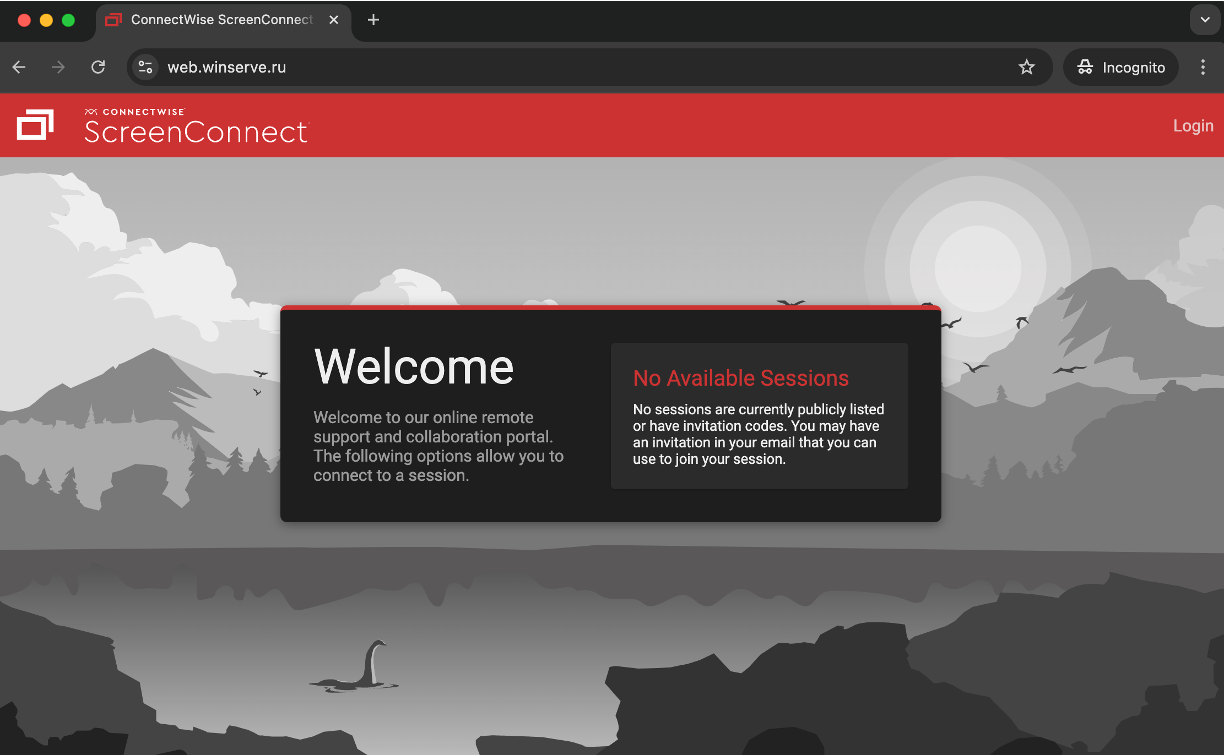Open the site settings icon in the address bar

click(x=146, y=67)
